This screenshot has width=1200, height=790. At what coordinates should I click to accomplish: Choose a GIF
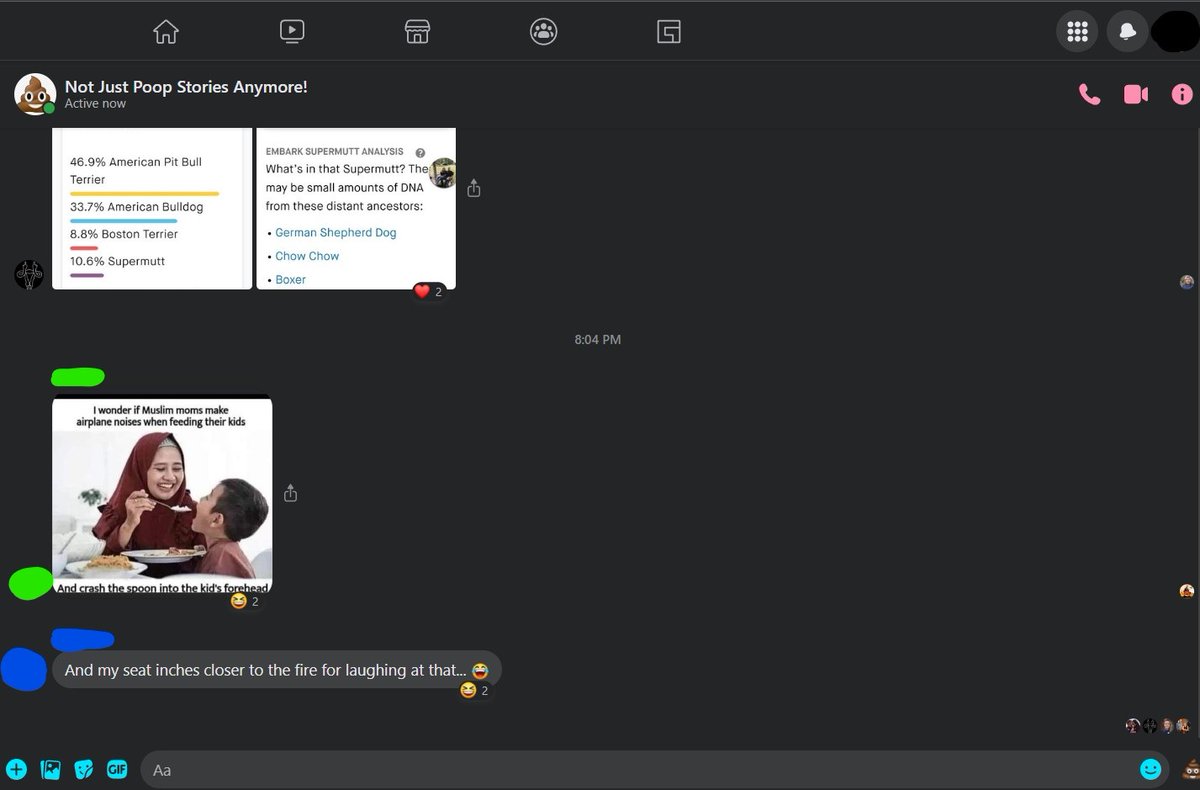tap(117, 769)
